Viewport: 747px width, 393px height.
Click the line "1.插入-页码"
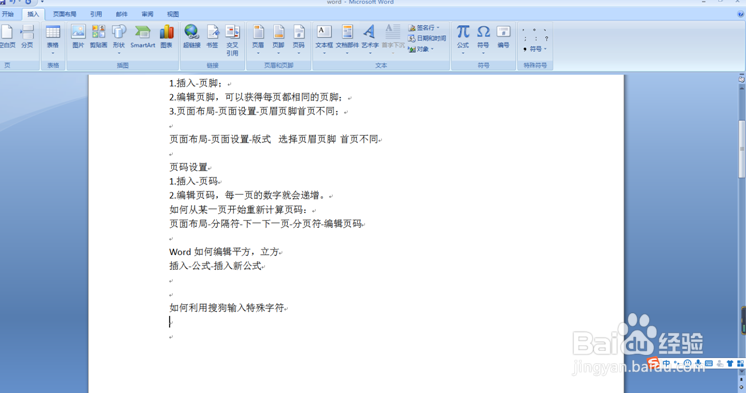point(194,181)
